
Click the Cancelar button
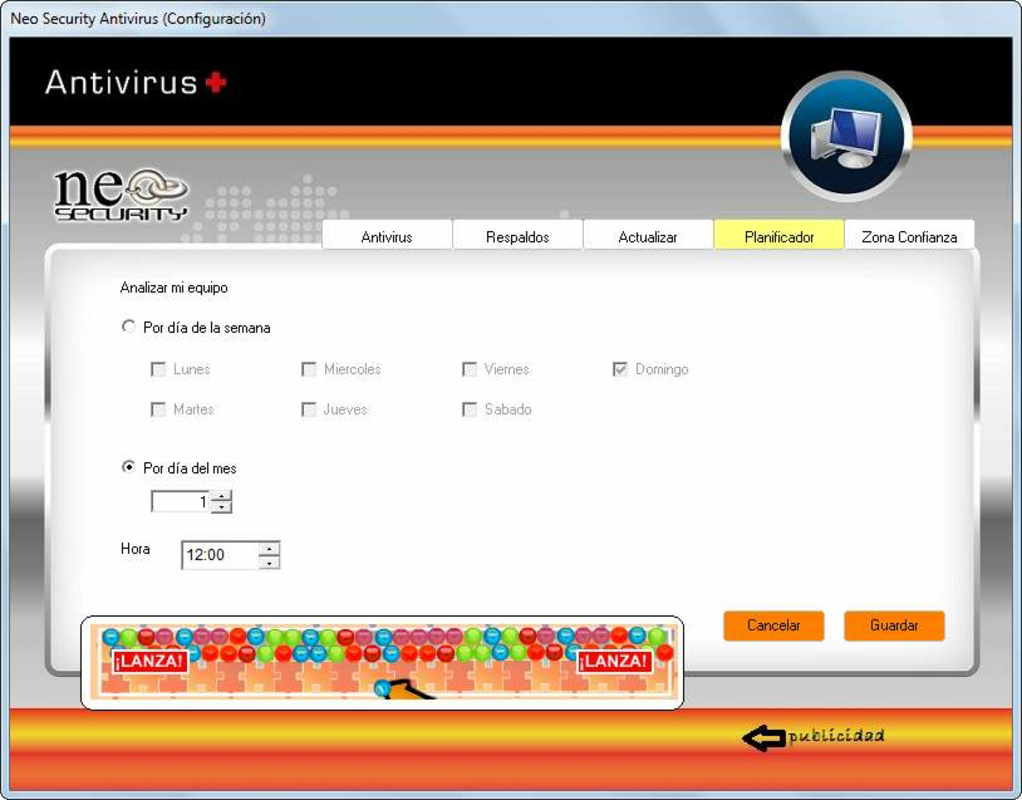[x=774, y=626]
